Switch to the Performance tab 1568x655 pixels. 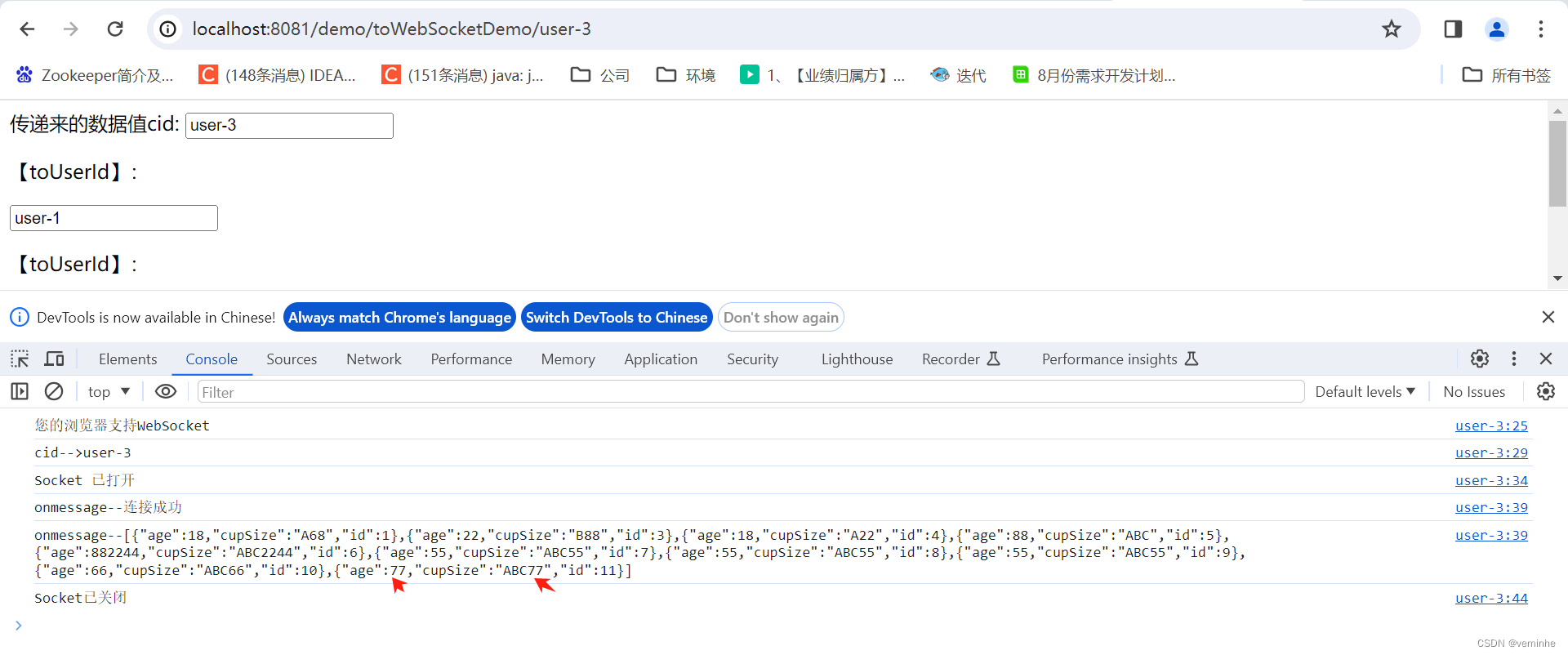tap(471, 359)
